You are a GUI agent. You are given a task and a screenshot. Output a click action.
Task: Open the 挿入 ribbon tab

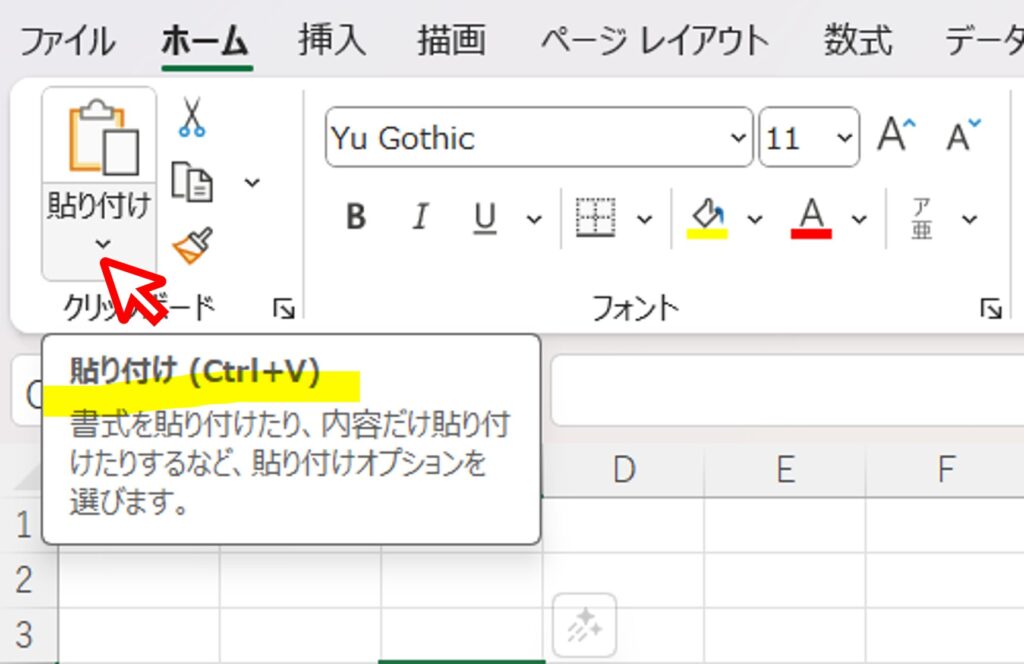click(332, 42)
